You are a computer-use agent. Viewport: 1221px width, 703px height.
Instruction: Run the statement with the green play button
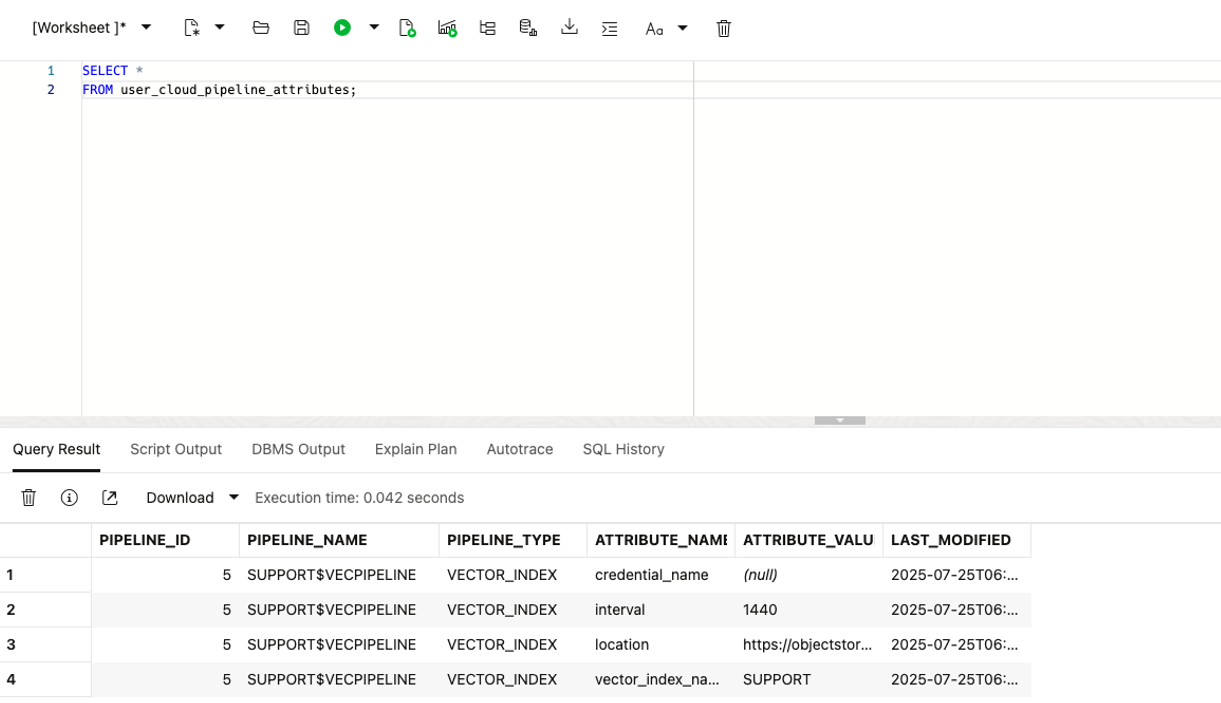pos(342,28)
